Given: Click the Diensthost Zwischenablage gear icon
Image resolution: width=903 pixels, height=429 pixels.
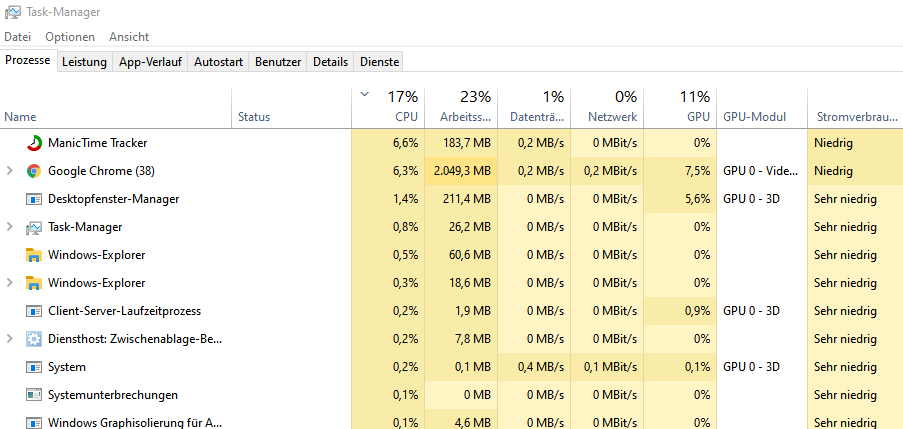Looking at the screenshot, I should point(34,339).
